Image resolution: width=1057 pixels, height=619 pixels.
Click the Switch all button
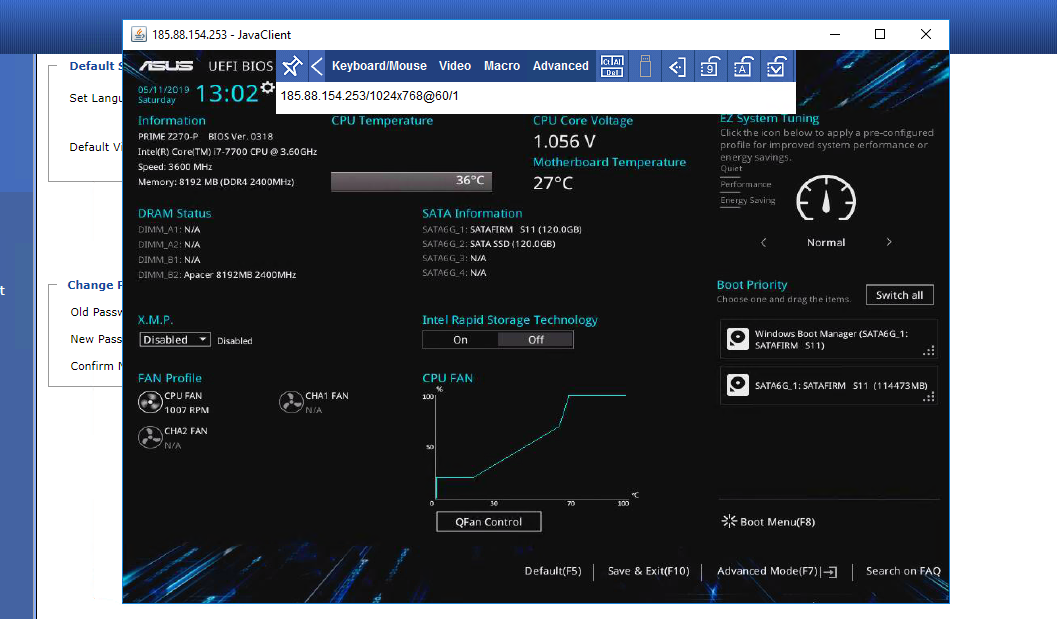(899, 295)
